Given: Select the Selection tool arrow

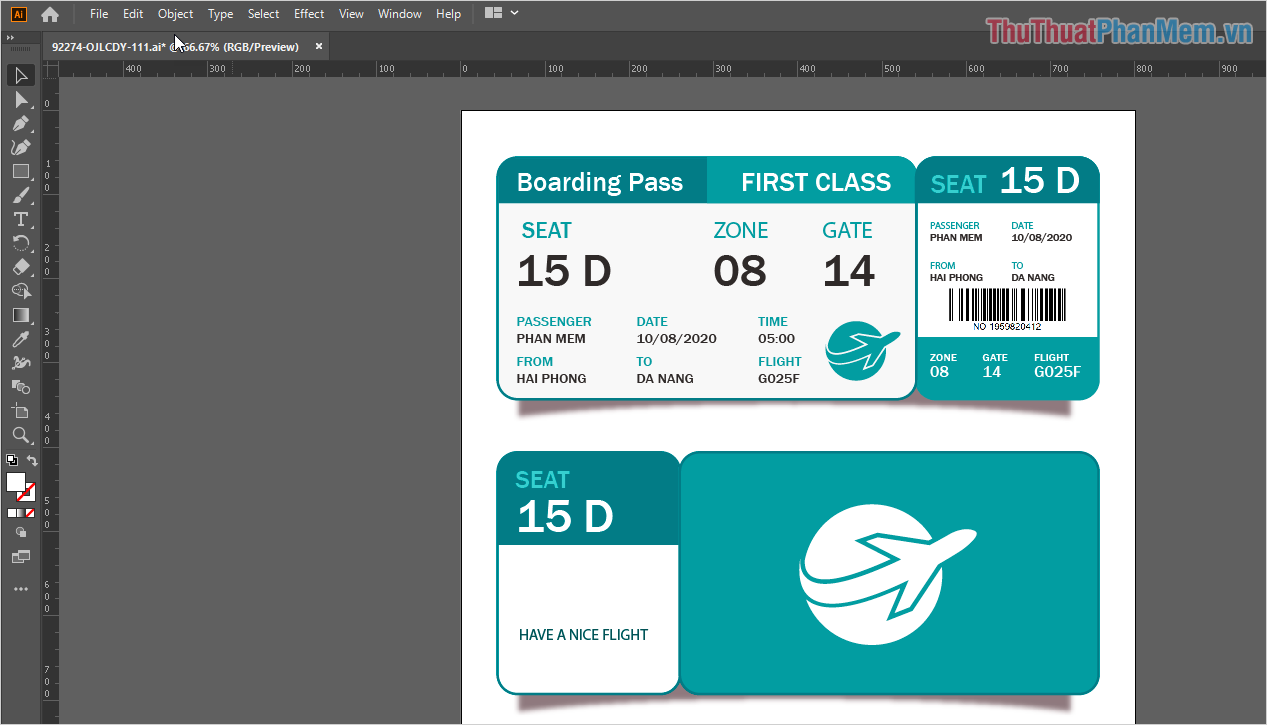Looking at the screenshot, I should click(x=20, y=76).
